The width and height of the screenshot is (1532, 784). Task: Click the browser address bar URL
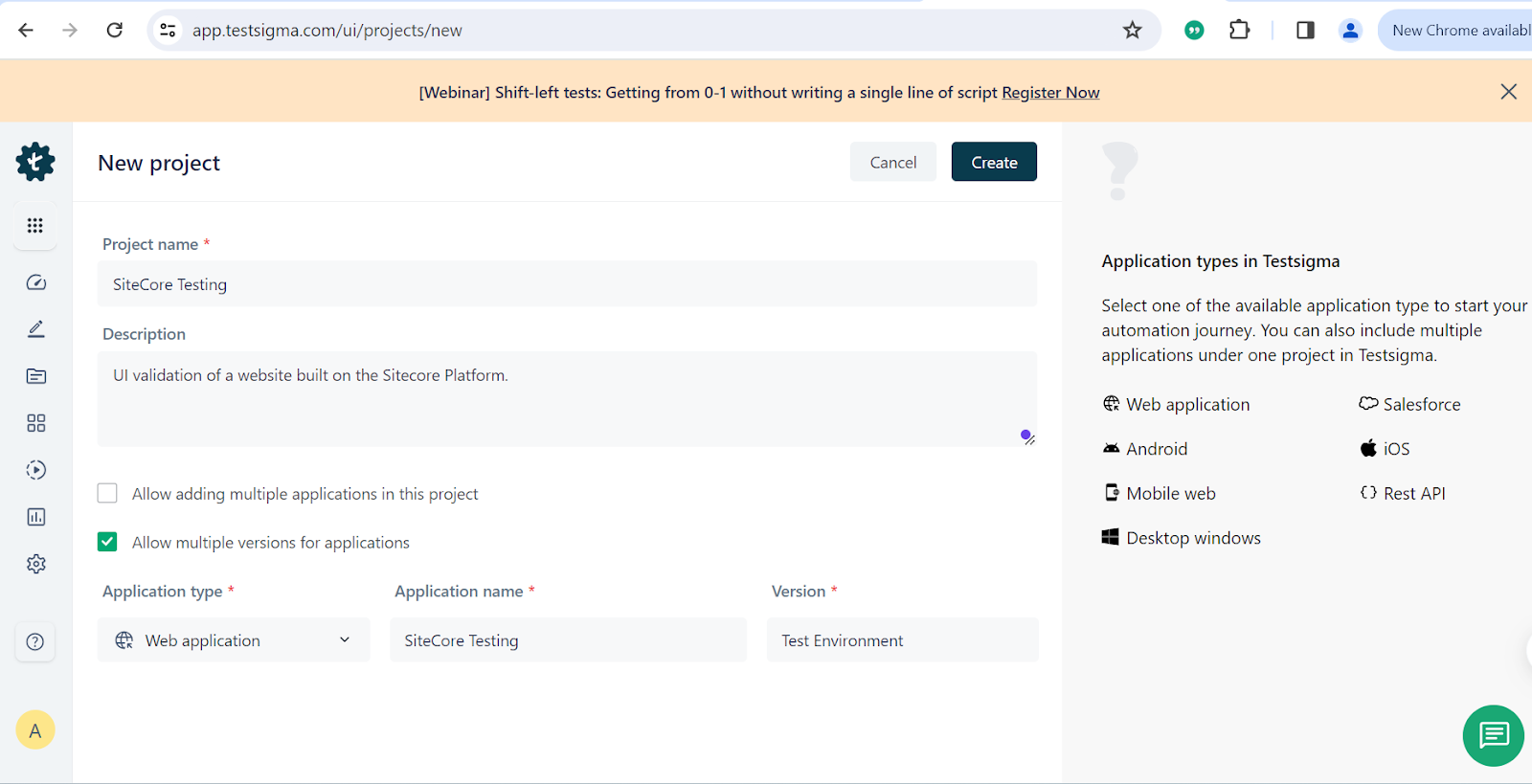click(327, 31)
